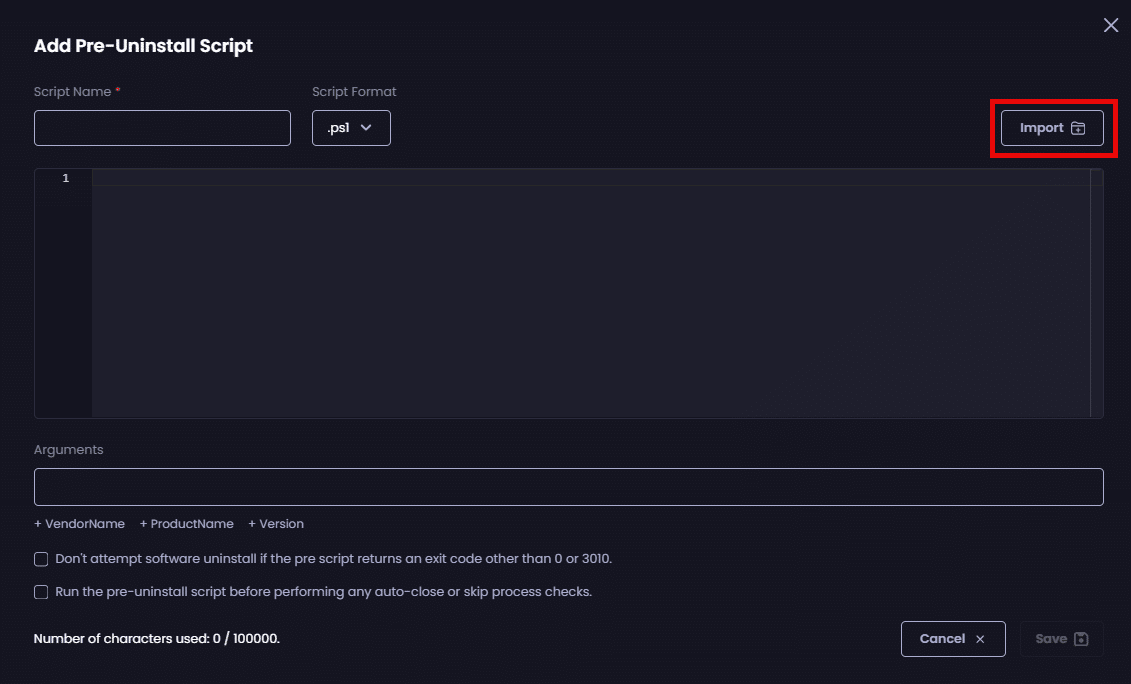Check run pre-uninstall script before auto-close option
The width and height of the screenshot is (1131, 684).
click(x=41, y=592)
